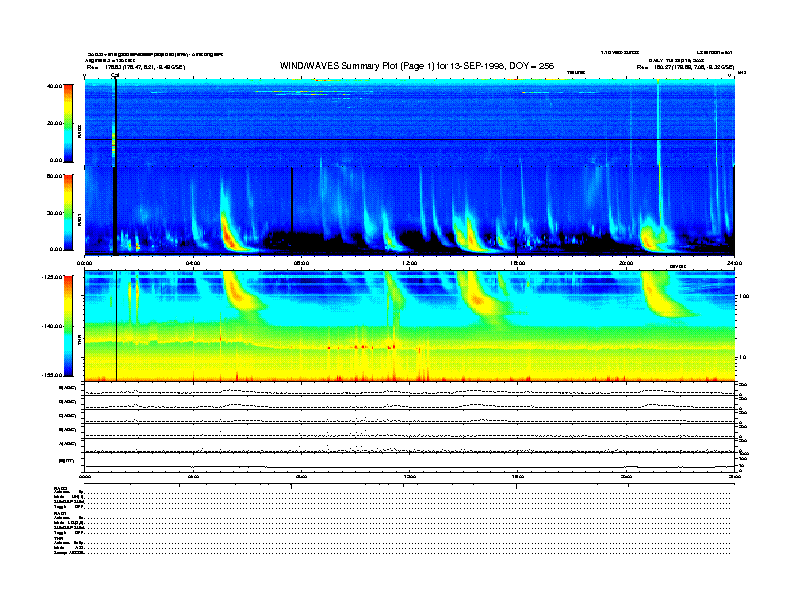Screen dimensions: 792x612
Task: Click the 16:00 tick under the RAD1 spectrogram
Action: click(x=518, y=263)
